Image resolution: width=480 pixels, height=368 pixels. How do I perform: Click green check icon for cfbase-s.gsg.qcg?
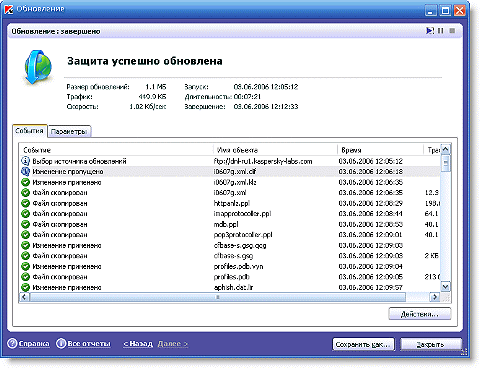pyautogui.click(x=25, y=245)
